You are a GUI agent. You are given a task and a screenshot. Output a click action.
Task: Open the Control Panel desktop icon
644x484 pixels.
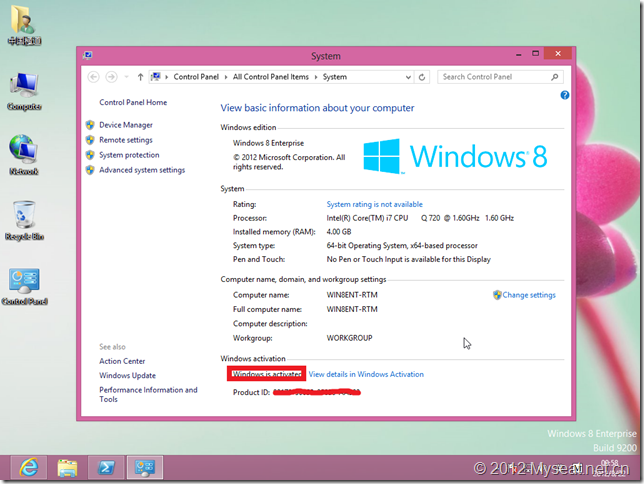pyautogui.click(x=24, y=286)
